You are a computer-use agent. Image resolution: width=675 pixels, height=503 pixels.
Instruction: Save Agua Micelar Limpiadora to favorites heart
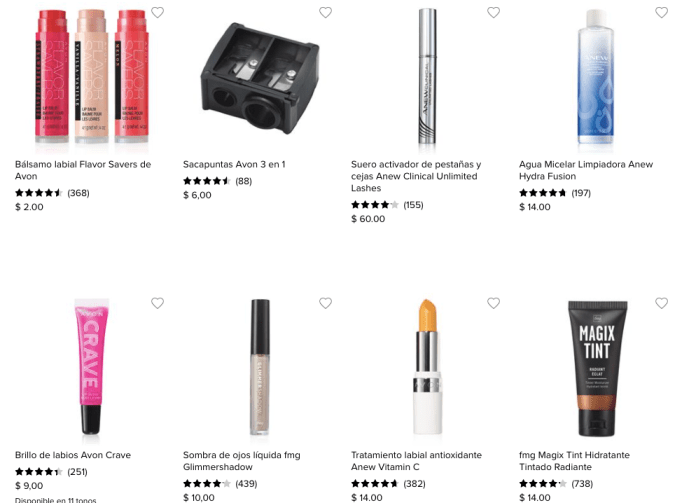[661, 12]
